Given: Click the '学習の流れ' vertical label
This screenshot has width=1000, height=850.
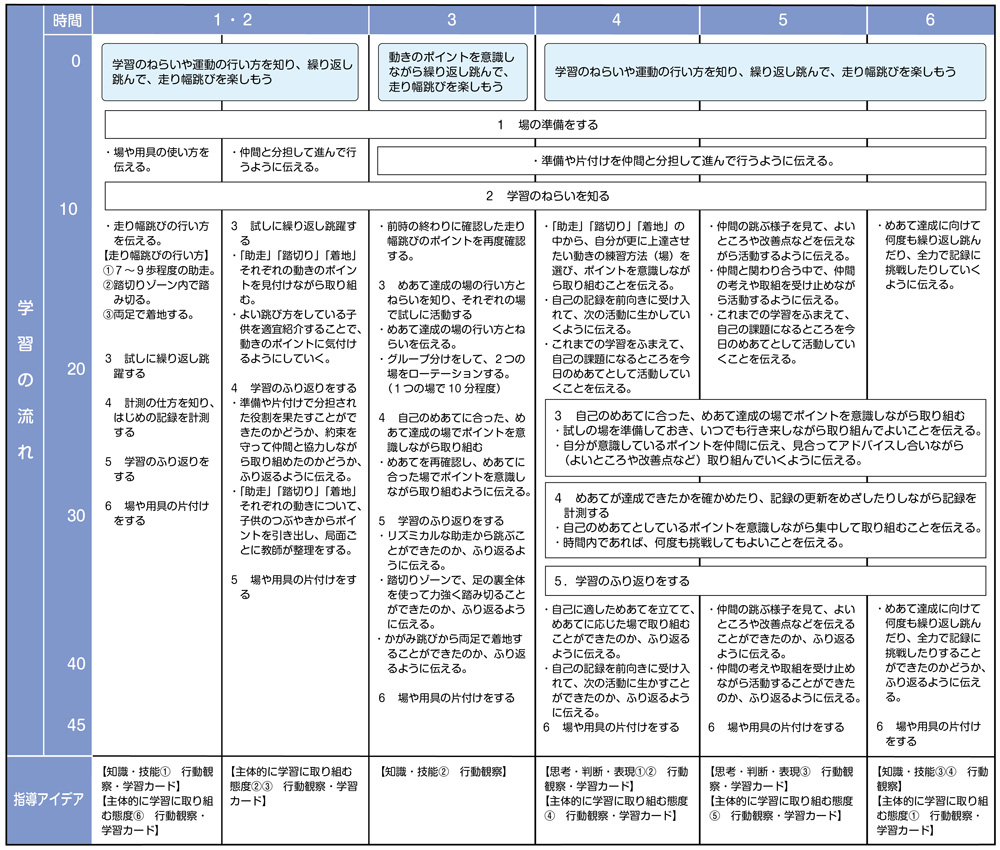Looking at the screenshot, I should 25,380.
